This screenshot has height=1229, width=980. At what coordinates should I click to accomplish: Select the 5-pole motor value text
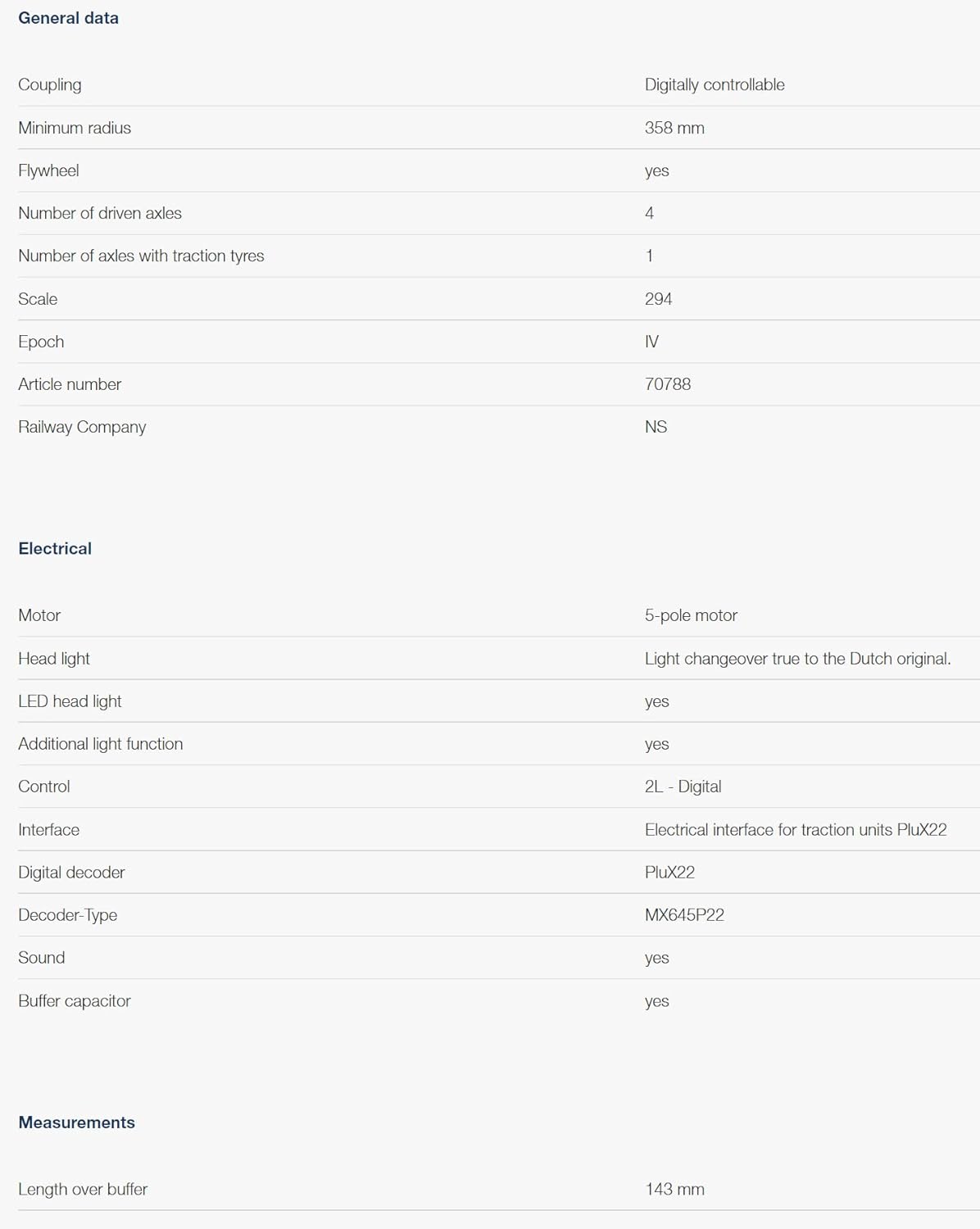[x=691, y=615]
